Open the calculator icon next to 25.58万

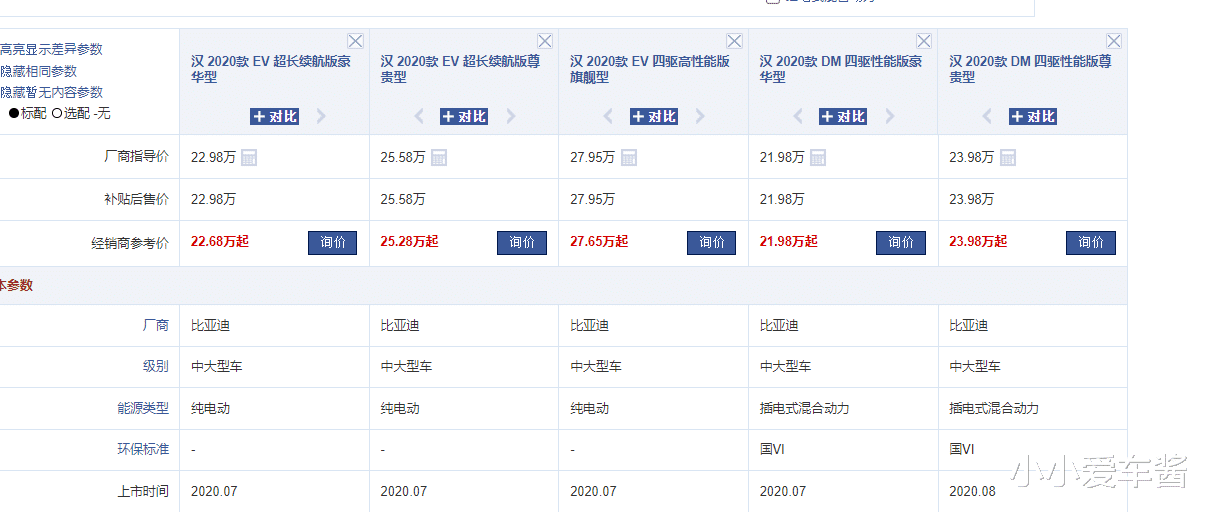(x=439, y=157)
